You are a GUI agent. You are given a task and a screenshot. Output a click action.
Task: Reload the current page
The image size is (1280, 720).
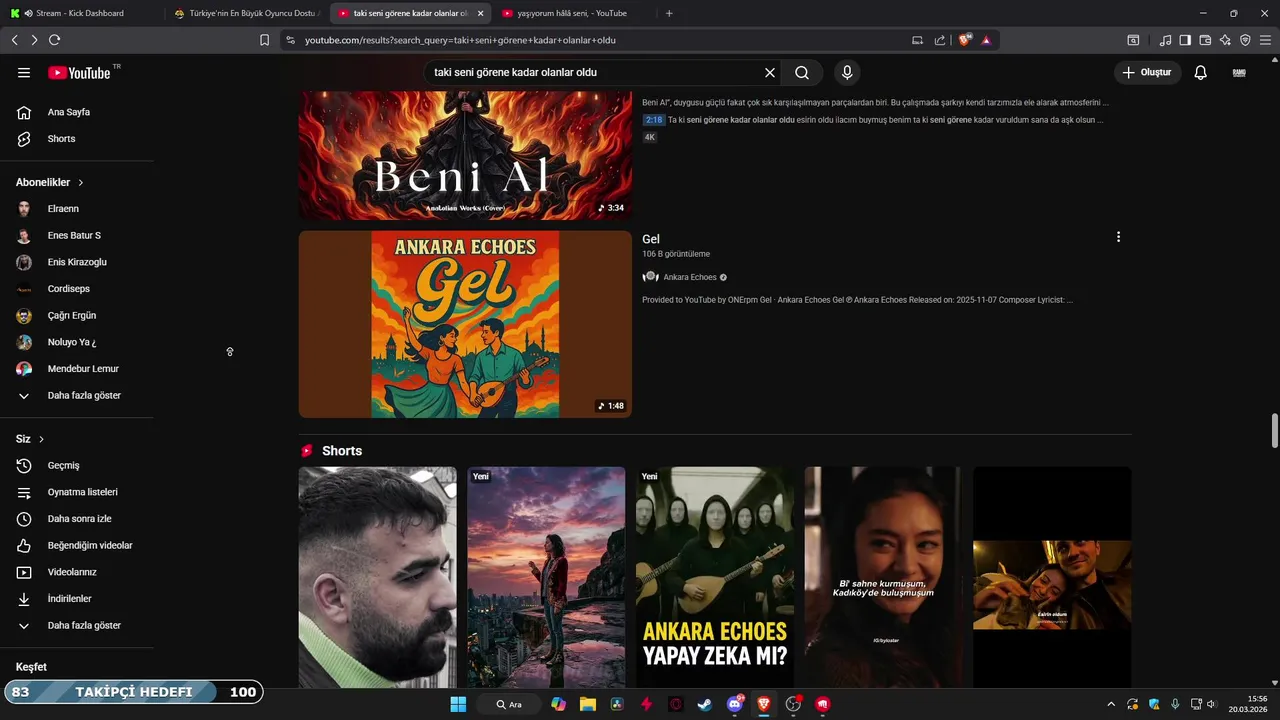55,40
